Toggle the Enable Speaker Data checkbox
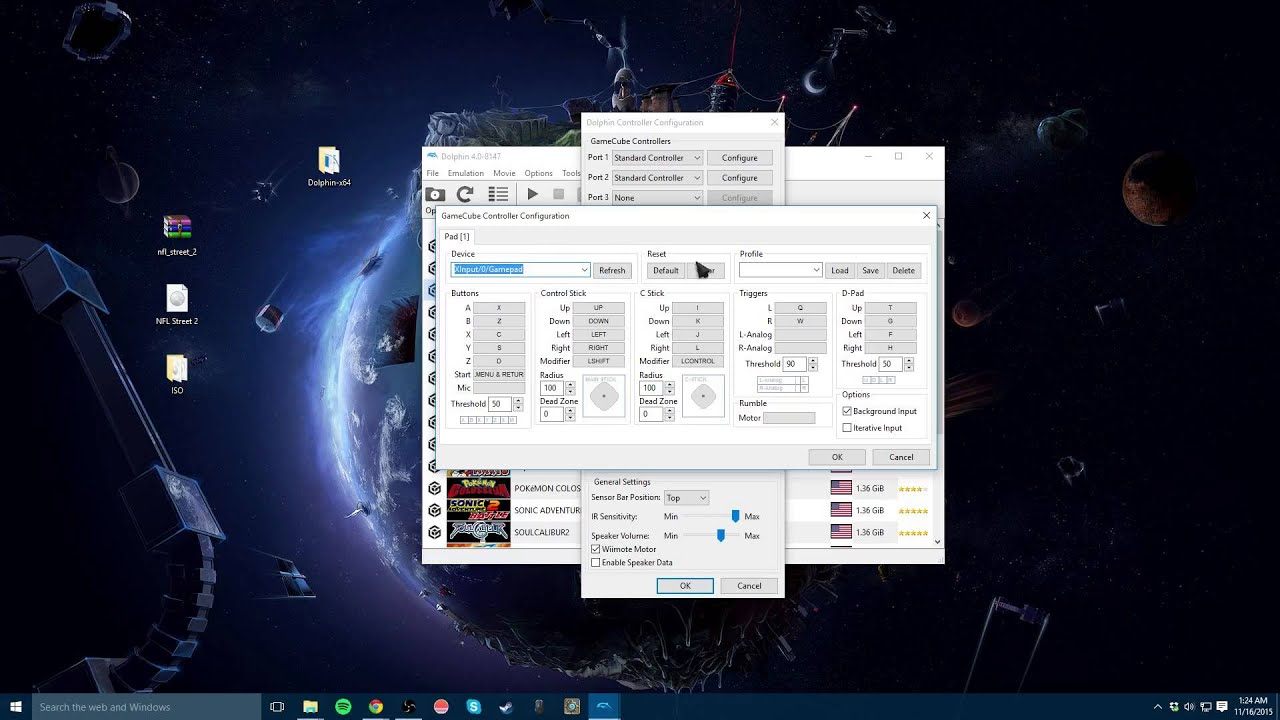Viewport: 1280px width, 720px height. click(597, 563)
